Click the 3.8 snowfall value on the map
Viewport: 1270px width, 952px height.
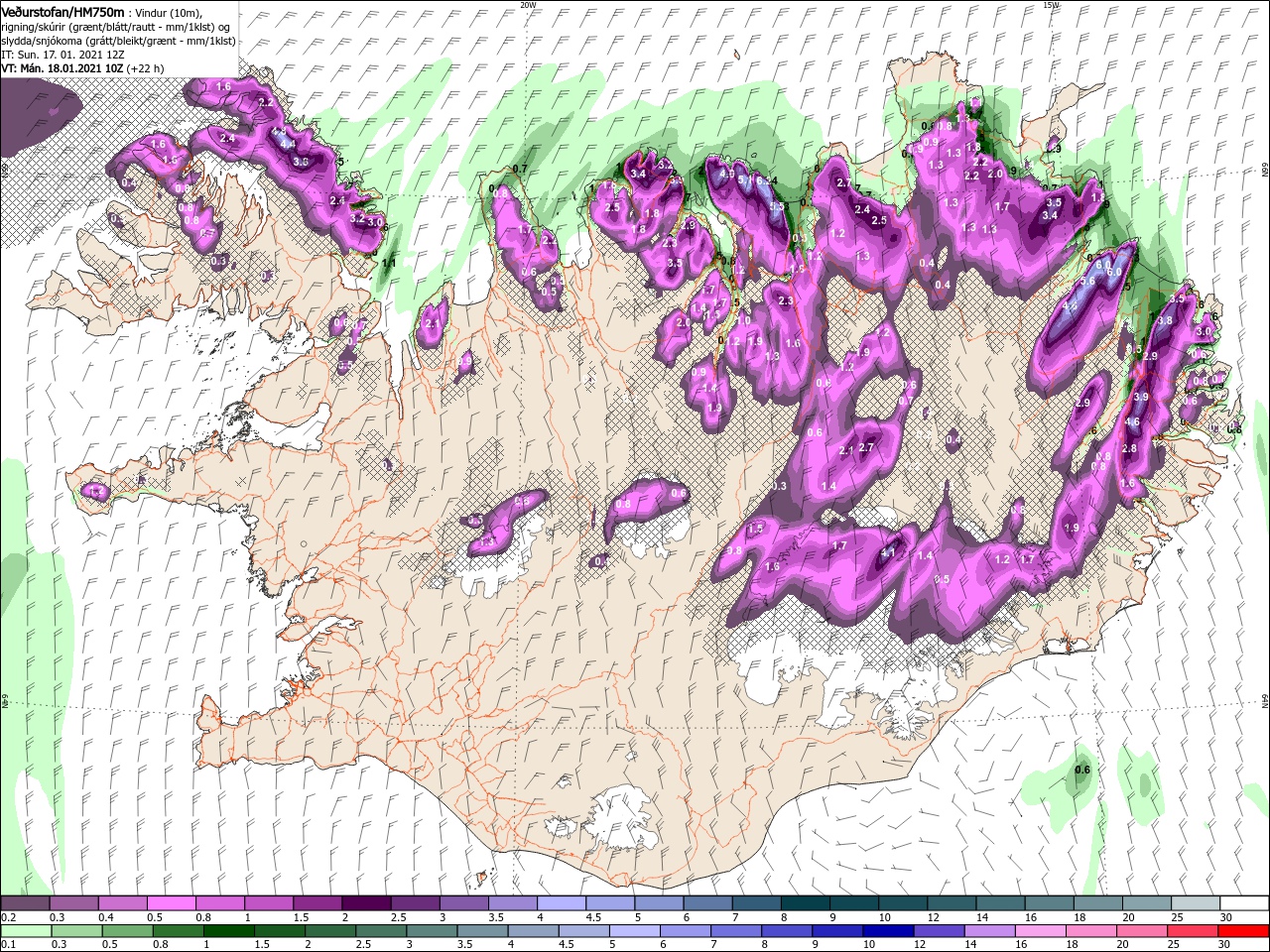pos(1165,320)
